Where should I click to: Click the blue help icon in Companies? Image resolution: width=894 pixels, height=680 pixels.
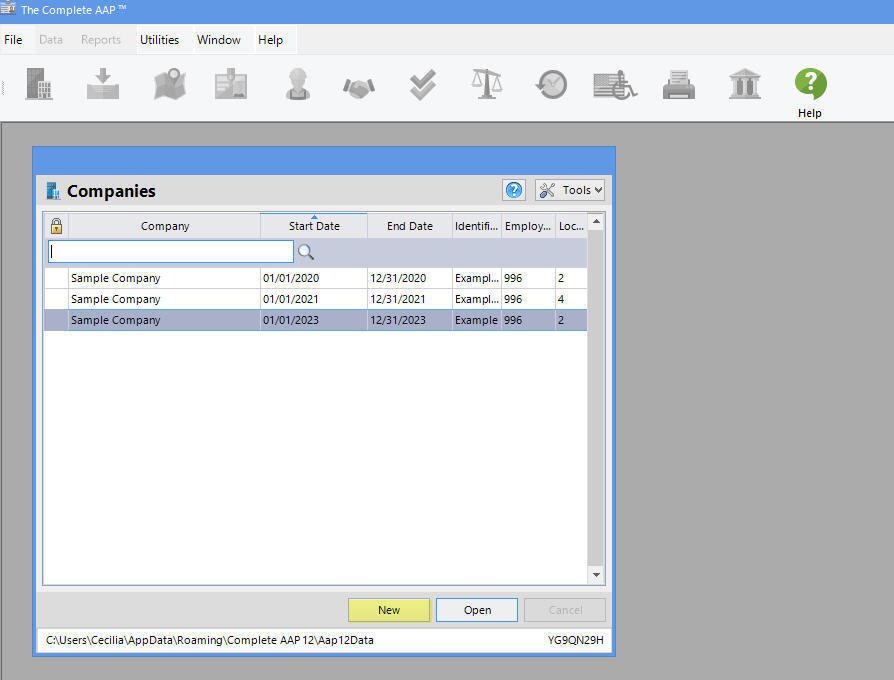pos(514,190)
